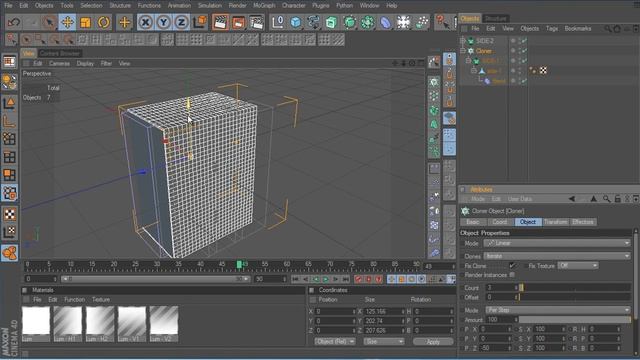Open the Array modeling objects icon
This screenshot has height=360, width=640.
click(x=367, y=22)
